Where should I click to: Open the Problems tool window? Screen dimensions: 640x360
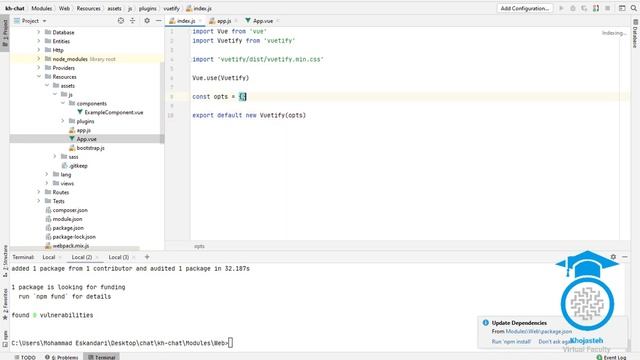[62, 357]
